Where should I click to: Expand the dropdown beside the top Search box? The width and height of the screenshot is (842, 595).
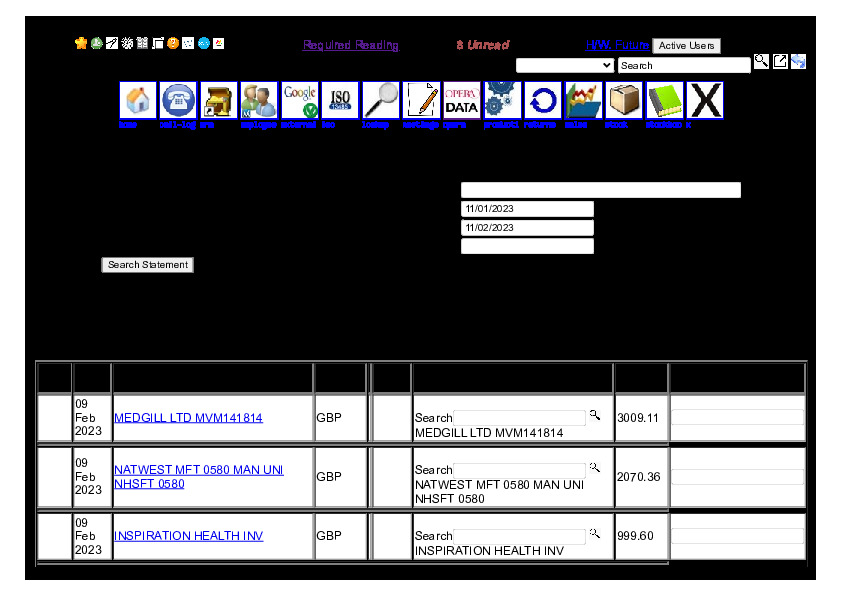[565, 65]
